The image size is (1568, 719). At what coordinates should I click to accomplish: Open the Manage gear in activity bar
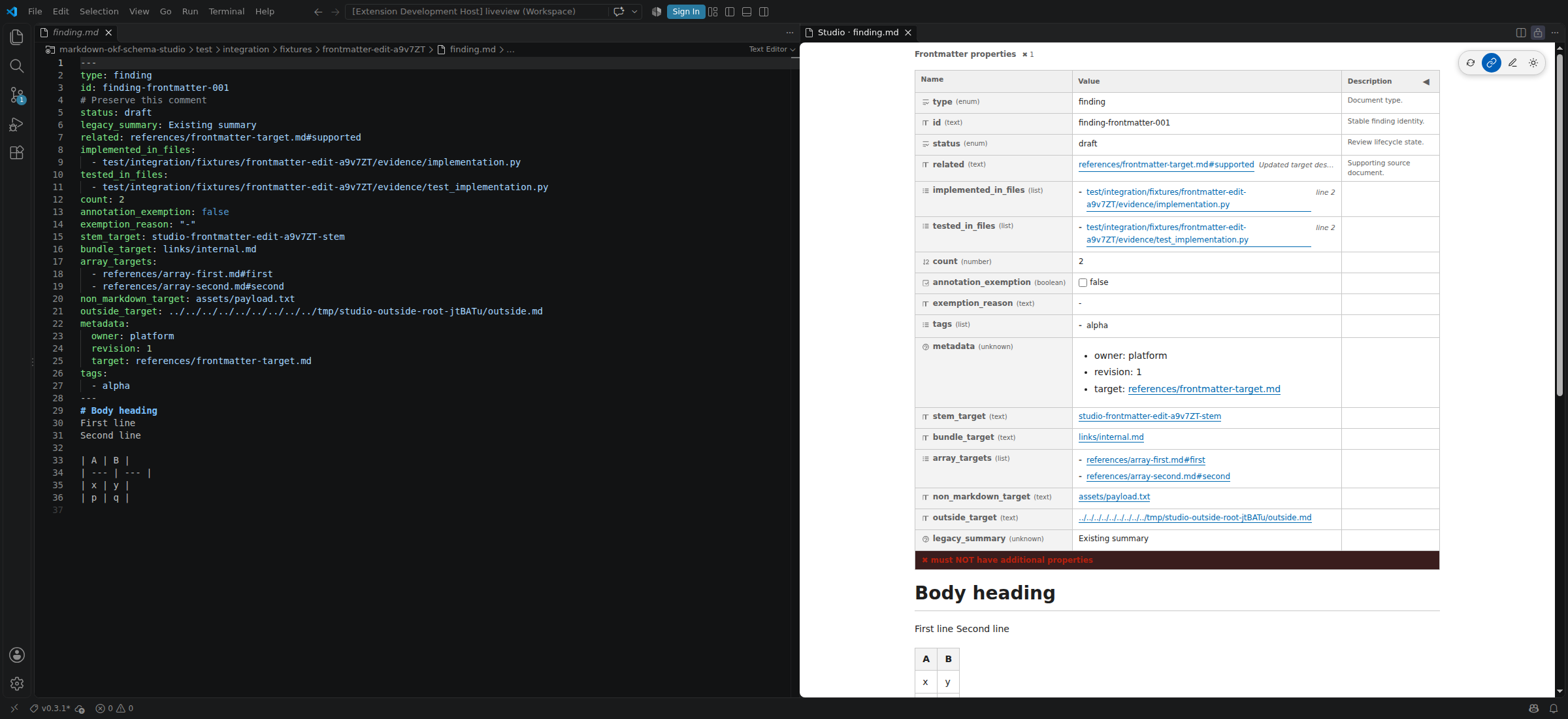pos(17,683)
